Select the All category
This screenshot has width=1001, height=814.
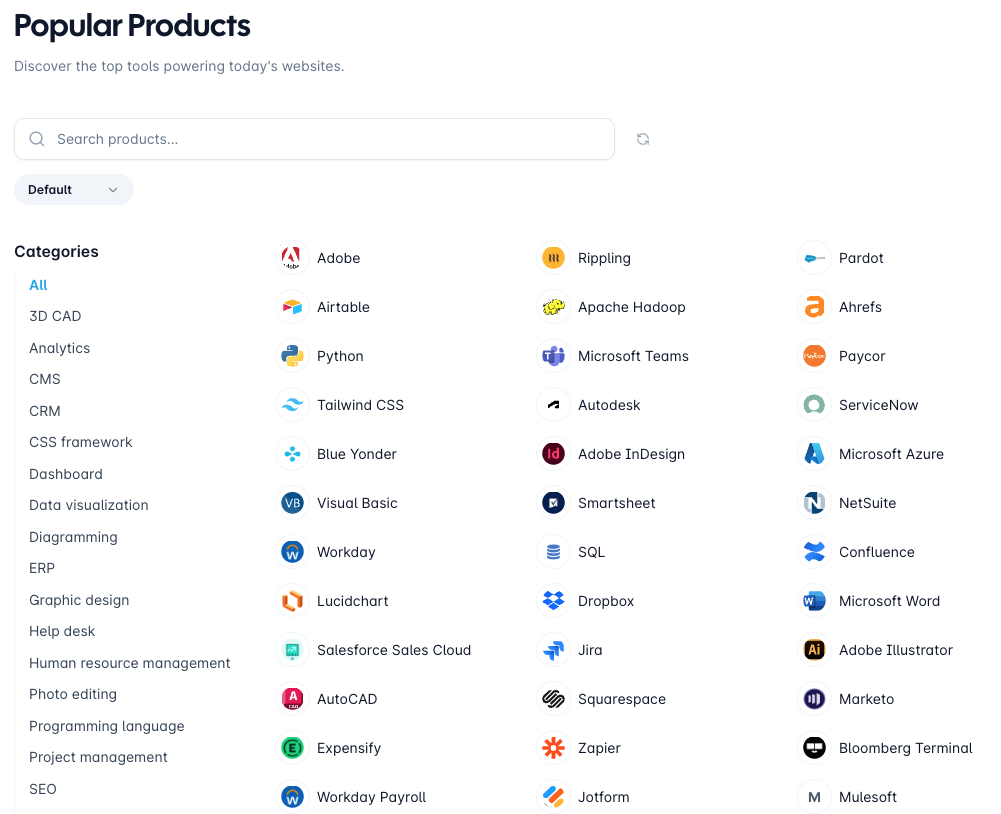click(38, 285)
